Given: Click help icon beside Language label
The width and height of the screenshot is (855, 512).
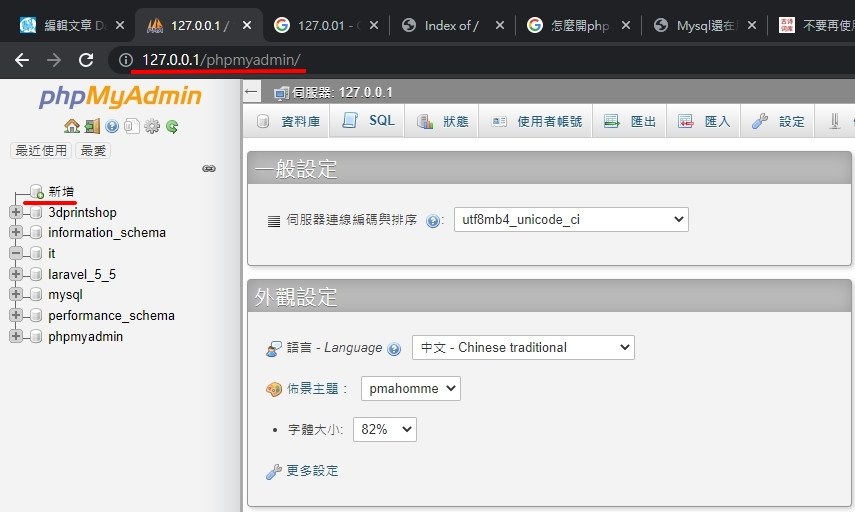Looking at the screenshot, I should coord(394,349).
